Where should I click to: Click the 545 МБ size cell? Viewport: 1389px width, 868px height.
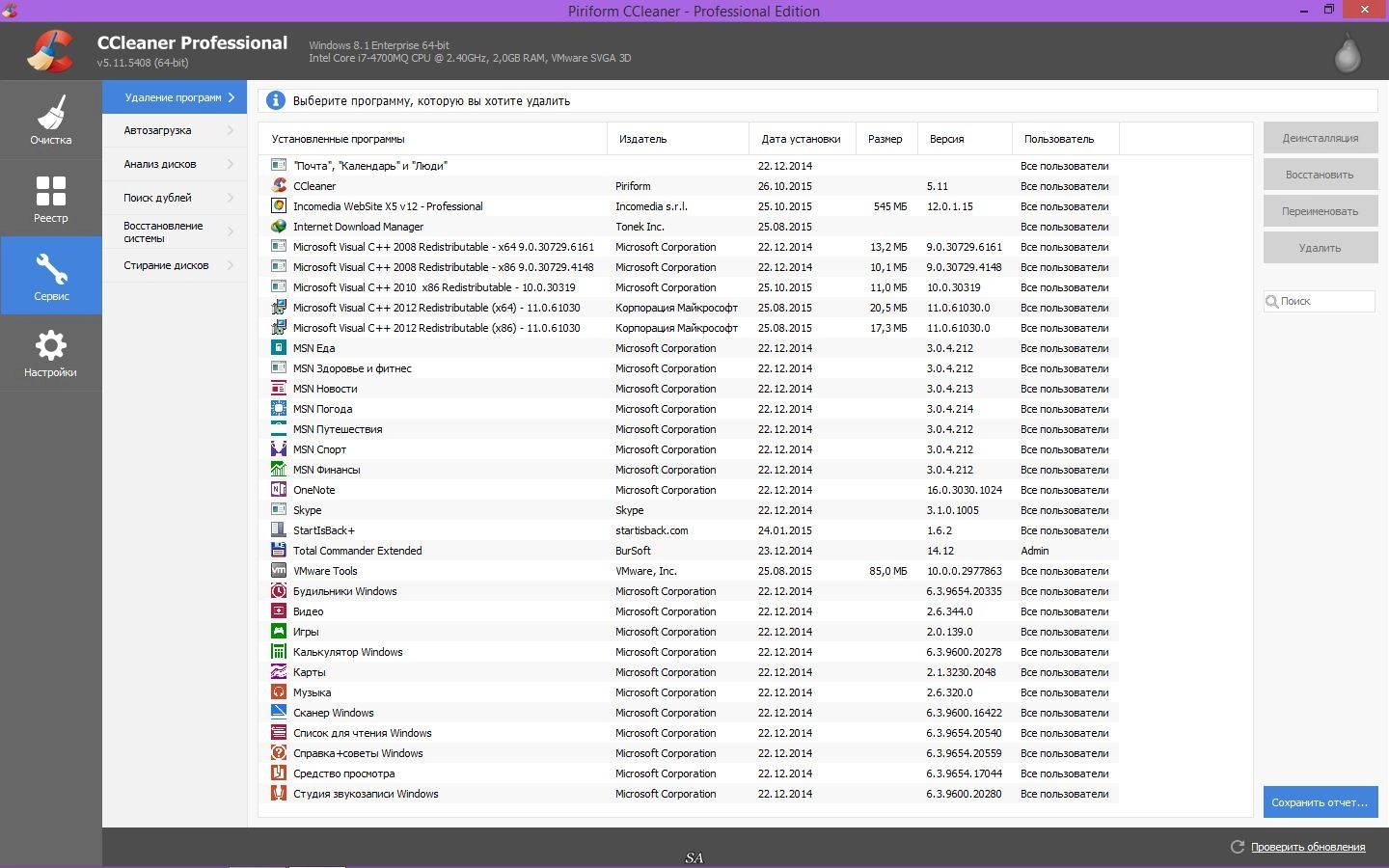click(890, 206)
